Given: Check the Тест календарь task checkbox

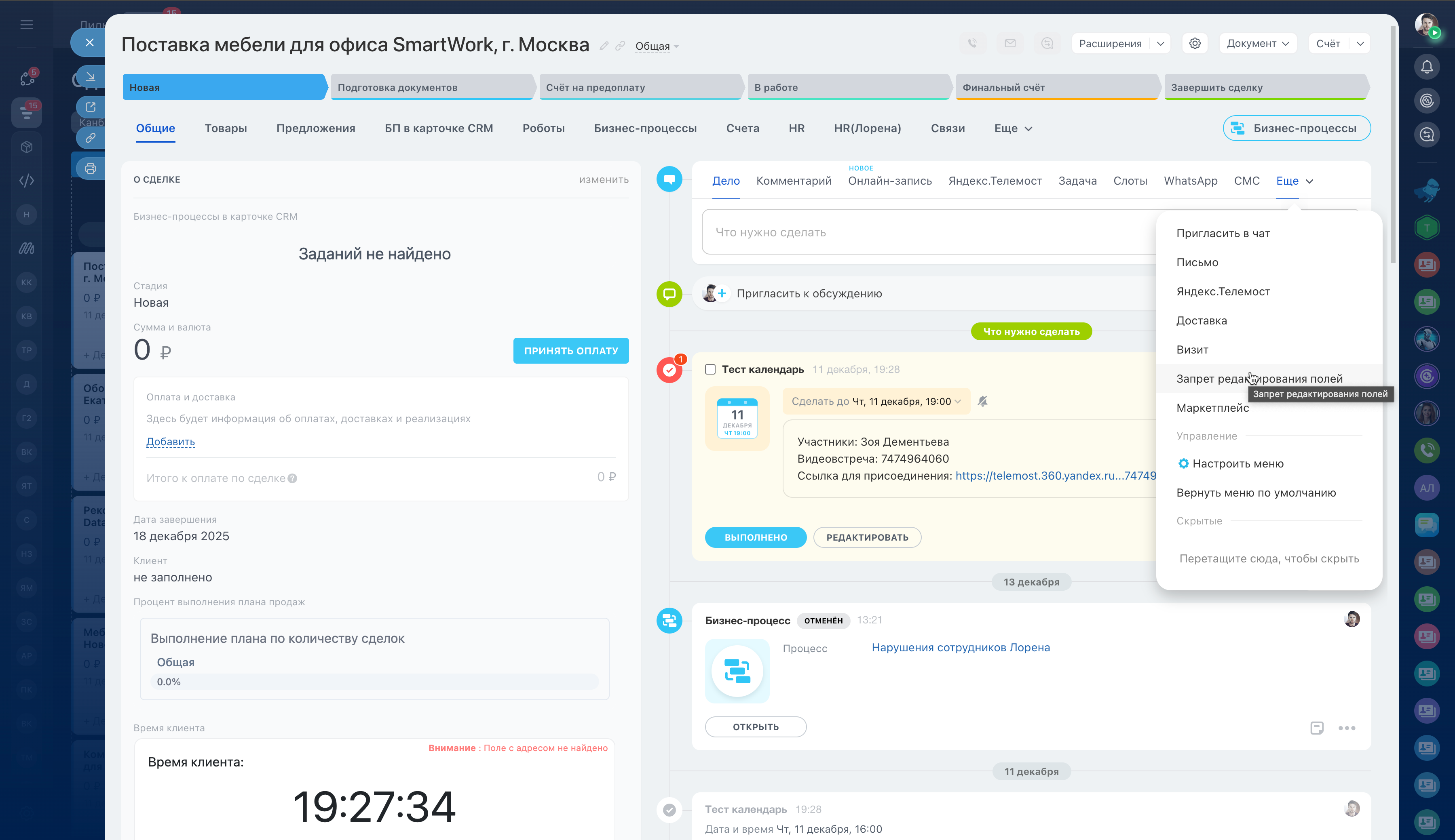Looking at the screenshot, I should 710,369.
